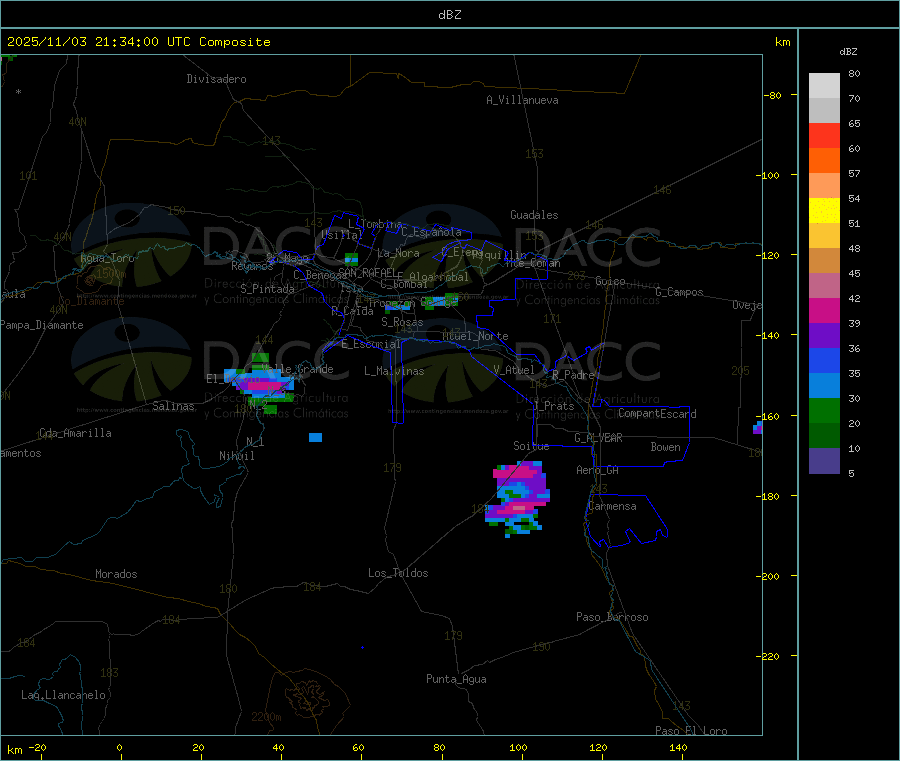The image size is (900, 761).
Task: Click the light blue 35-30 dBZ legend swatch
Action: [824, 386]
